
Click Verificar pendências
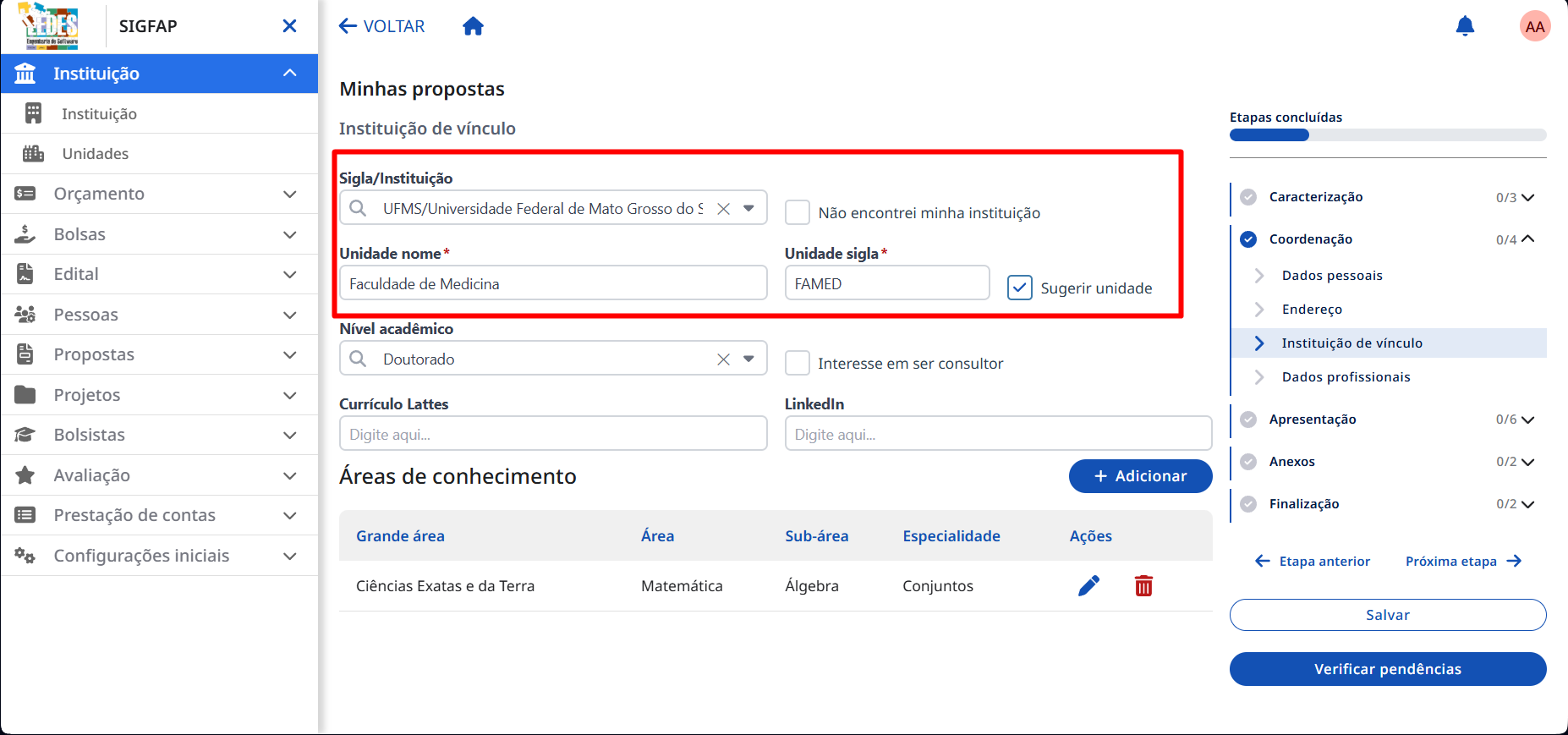click(x=1388, y=669)
